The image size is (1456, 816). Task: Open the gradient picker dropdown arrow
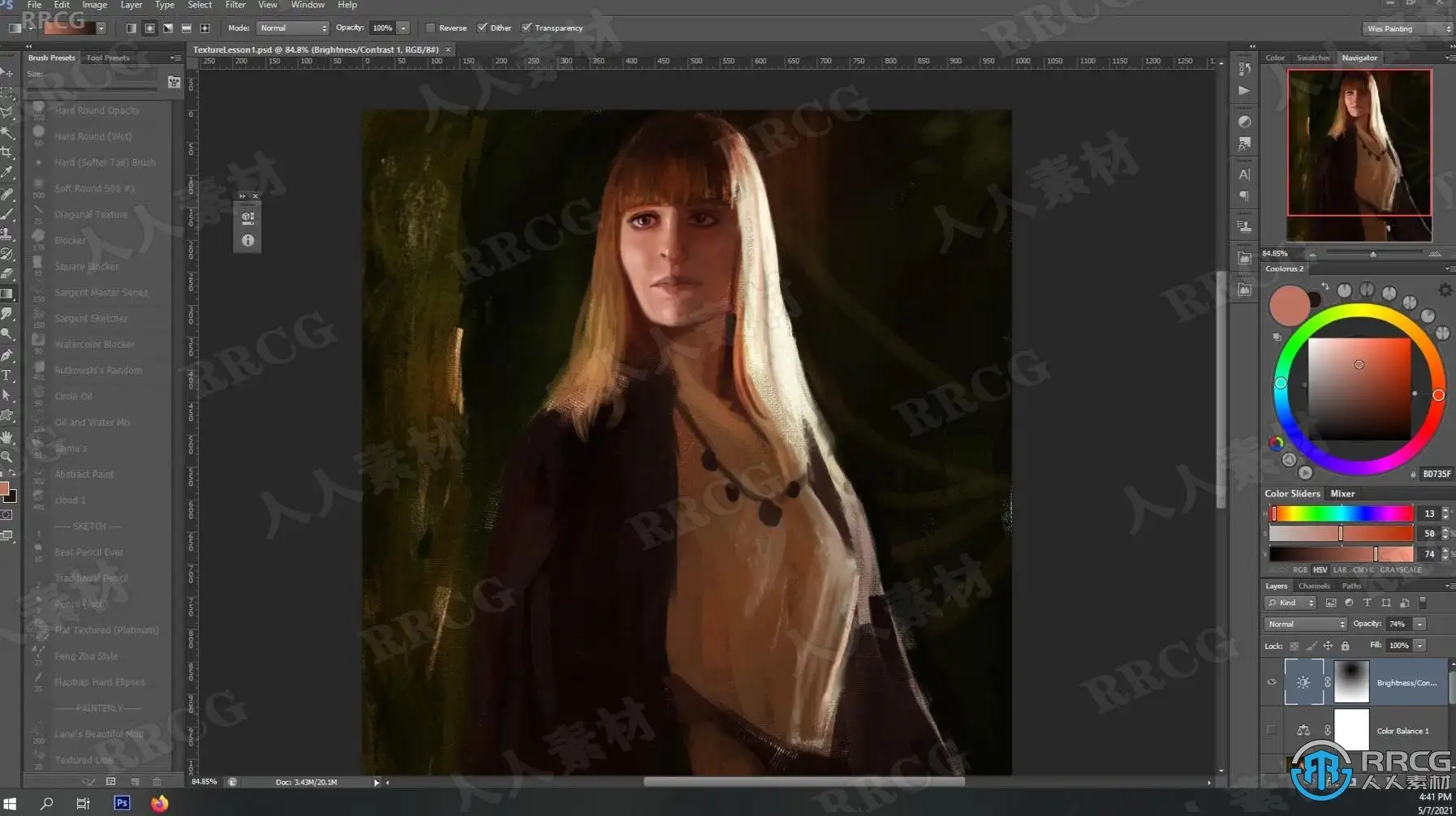pyautogui.click(x=101, y=28)
